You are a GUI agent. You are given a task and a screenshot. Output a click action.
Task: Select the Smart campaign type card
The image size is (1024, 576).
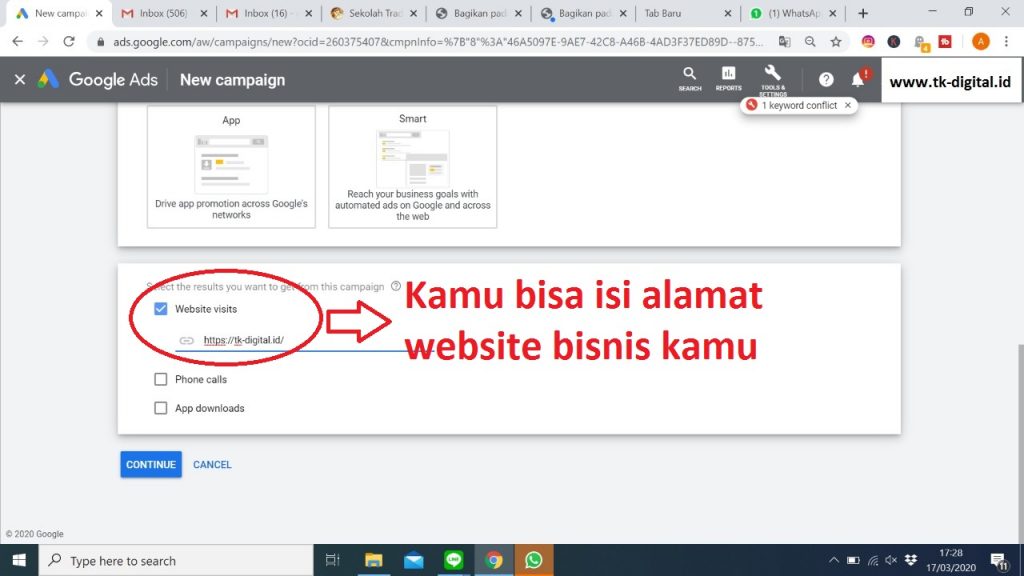click(412, 167)
